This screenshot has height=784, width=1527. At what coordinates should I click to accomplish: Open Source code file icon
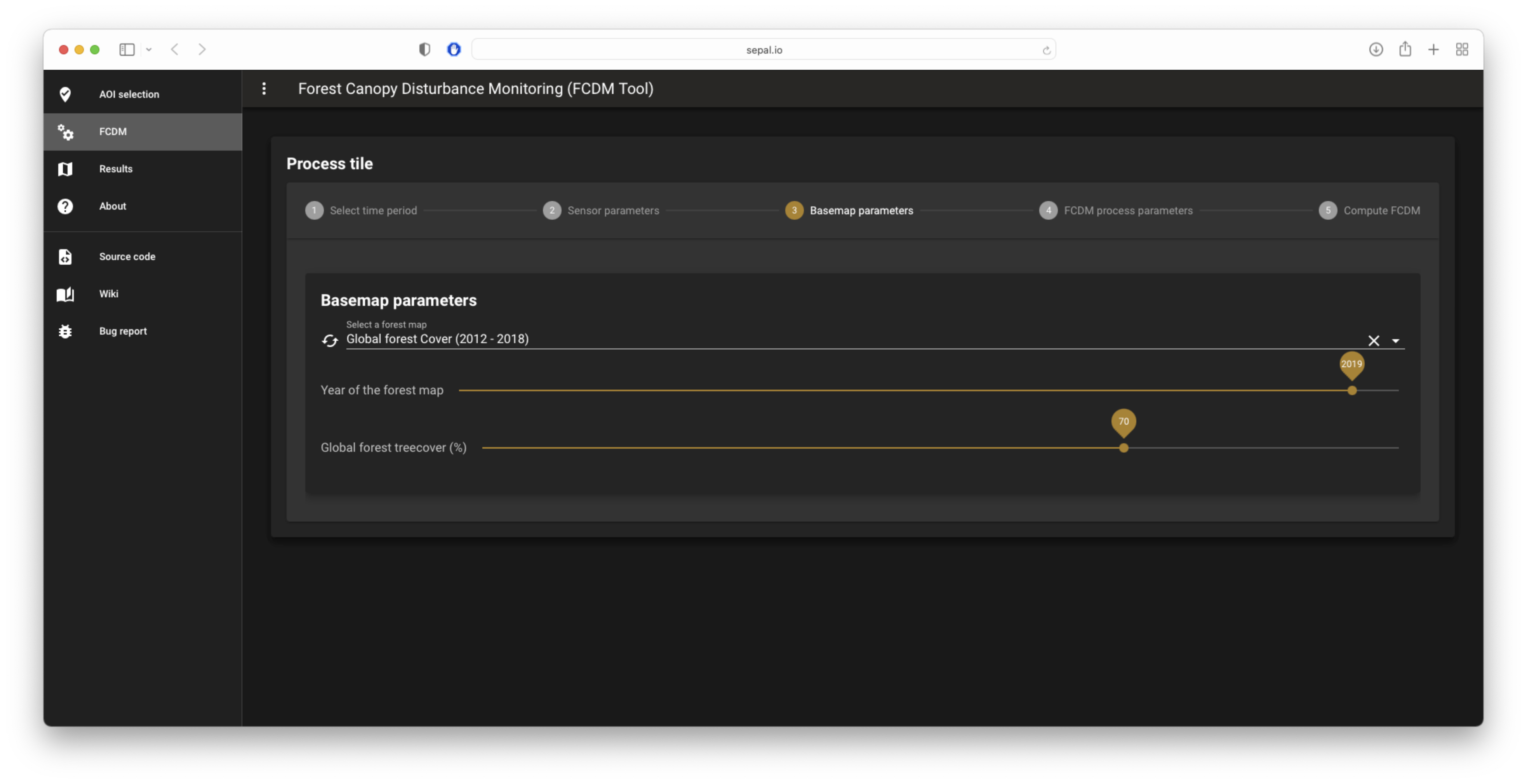pos(65,257)
